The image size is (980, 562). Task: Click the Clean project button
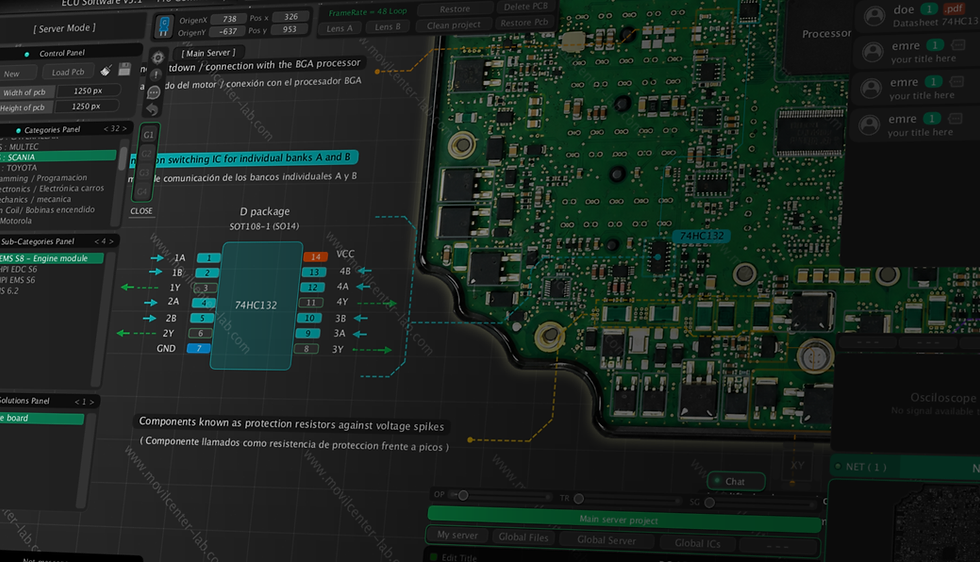(x=454, y=25)
